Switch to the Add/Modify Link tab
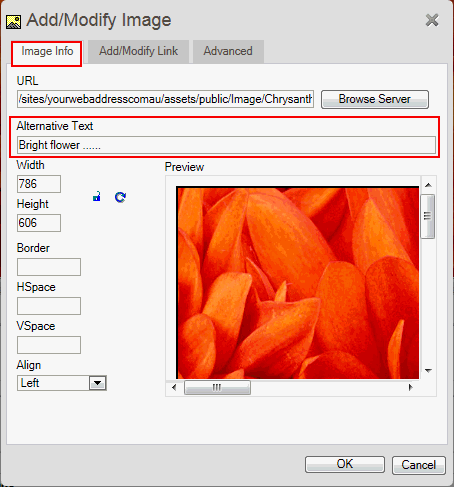 pyautogui.click(x=138, y=51)
